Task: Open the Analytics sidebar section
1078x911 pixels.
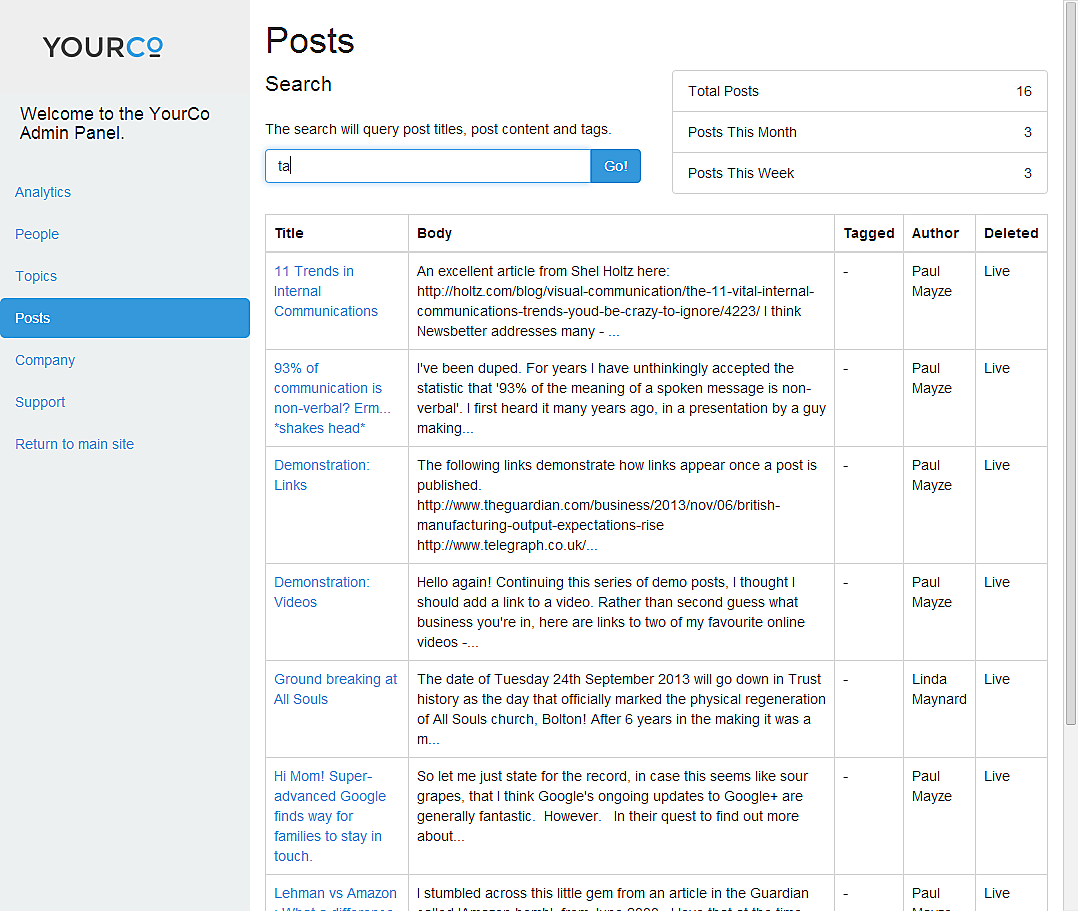Action: [43, 192]
